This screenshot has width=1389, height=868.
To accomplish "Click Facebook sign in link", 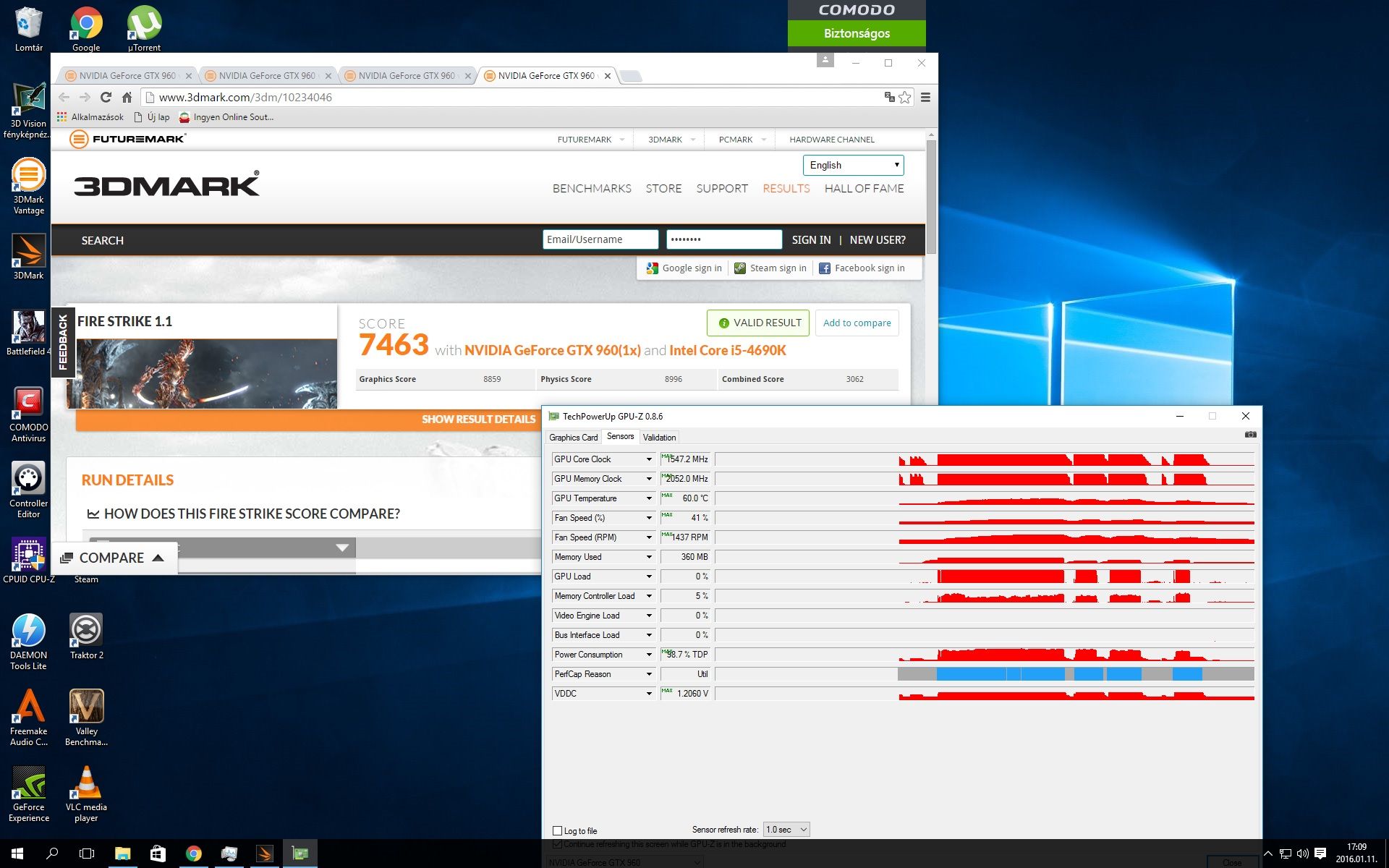I will 862,268.
